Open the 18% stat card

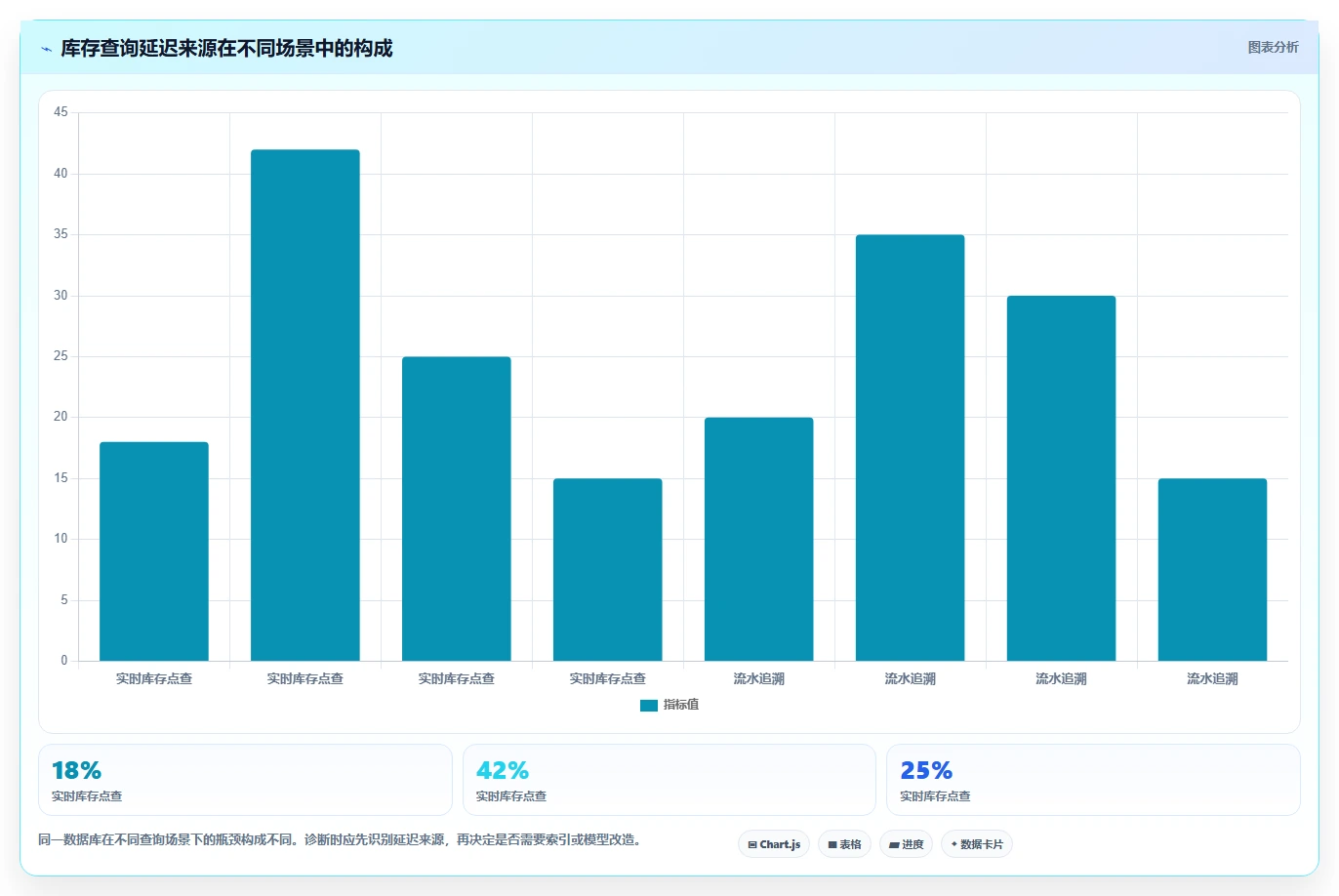pos(245,780)
